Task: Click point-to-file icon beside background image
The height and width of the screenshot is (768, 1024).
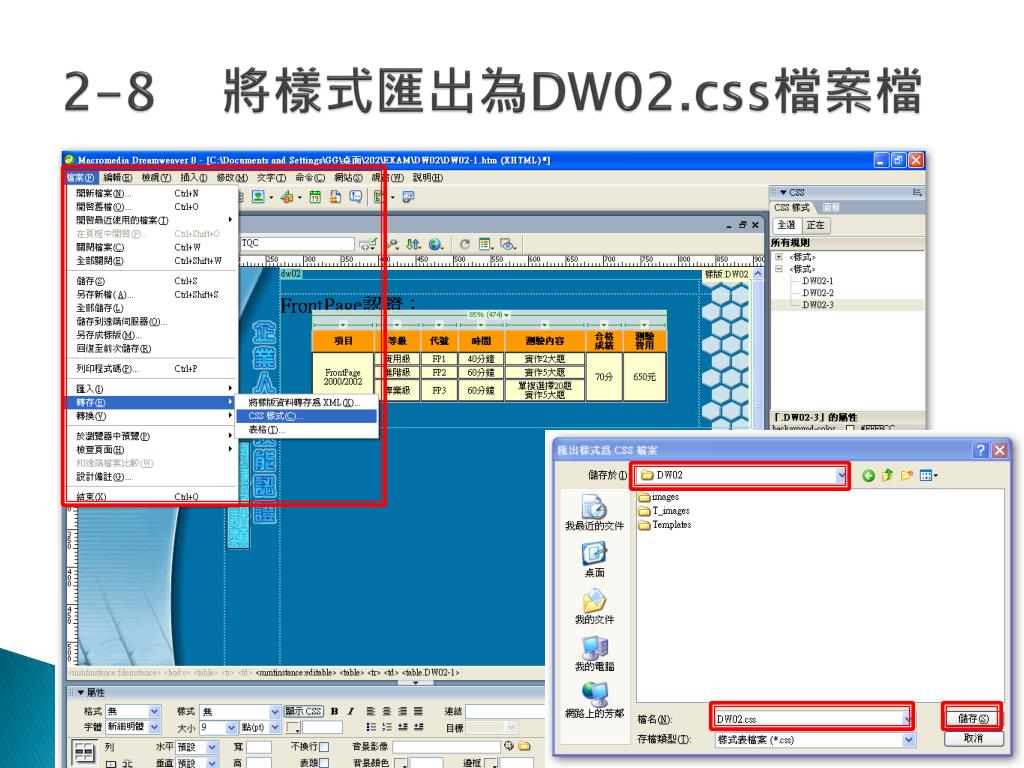Action: click(509, 746)
